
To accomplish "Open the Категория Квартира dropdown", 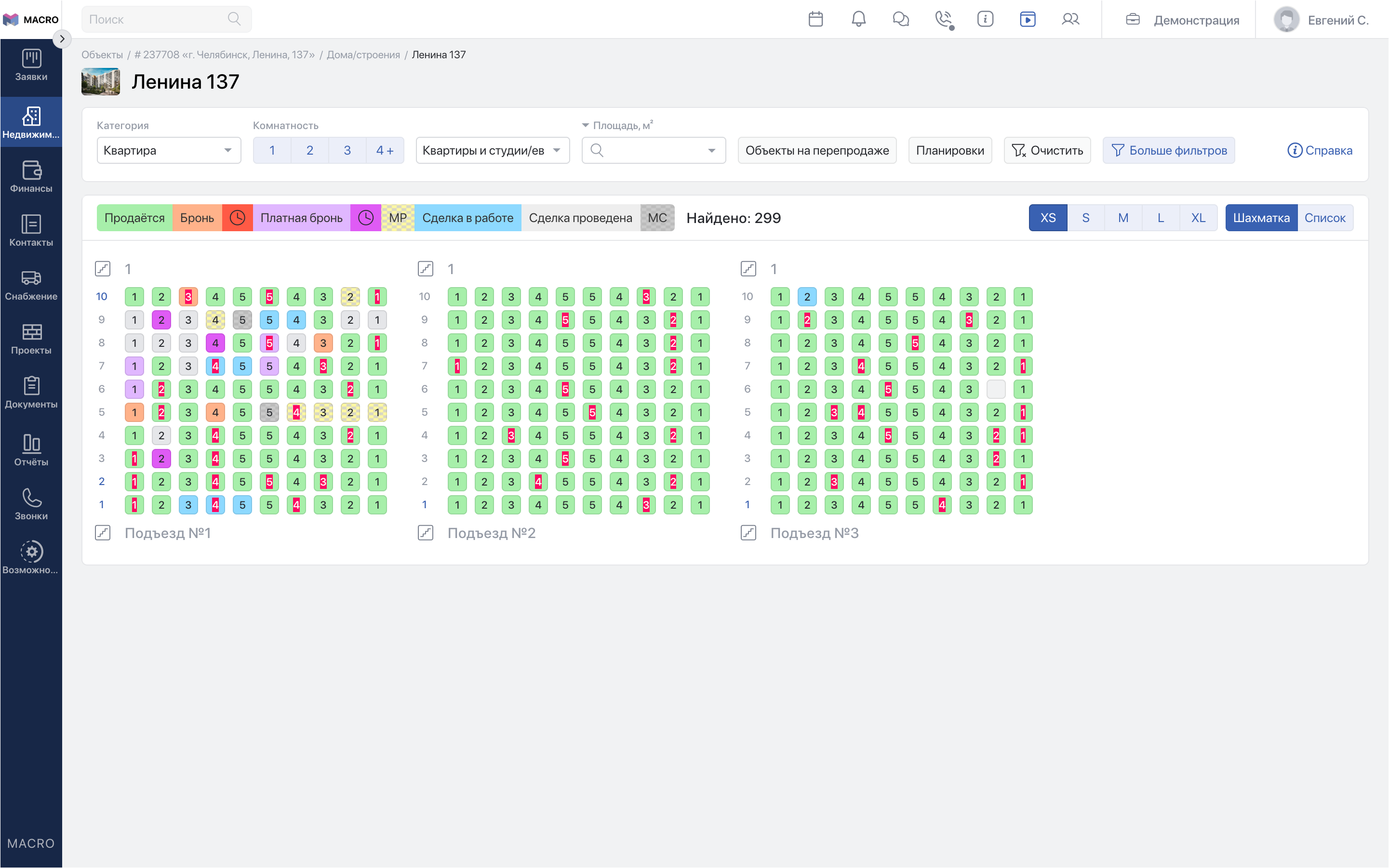I will coord(168,150).
